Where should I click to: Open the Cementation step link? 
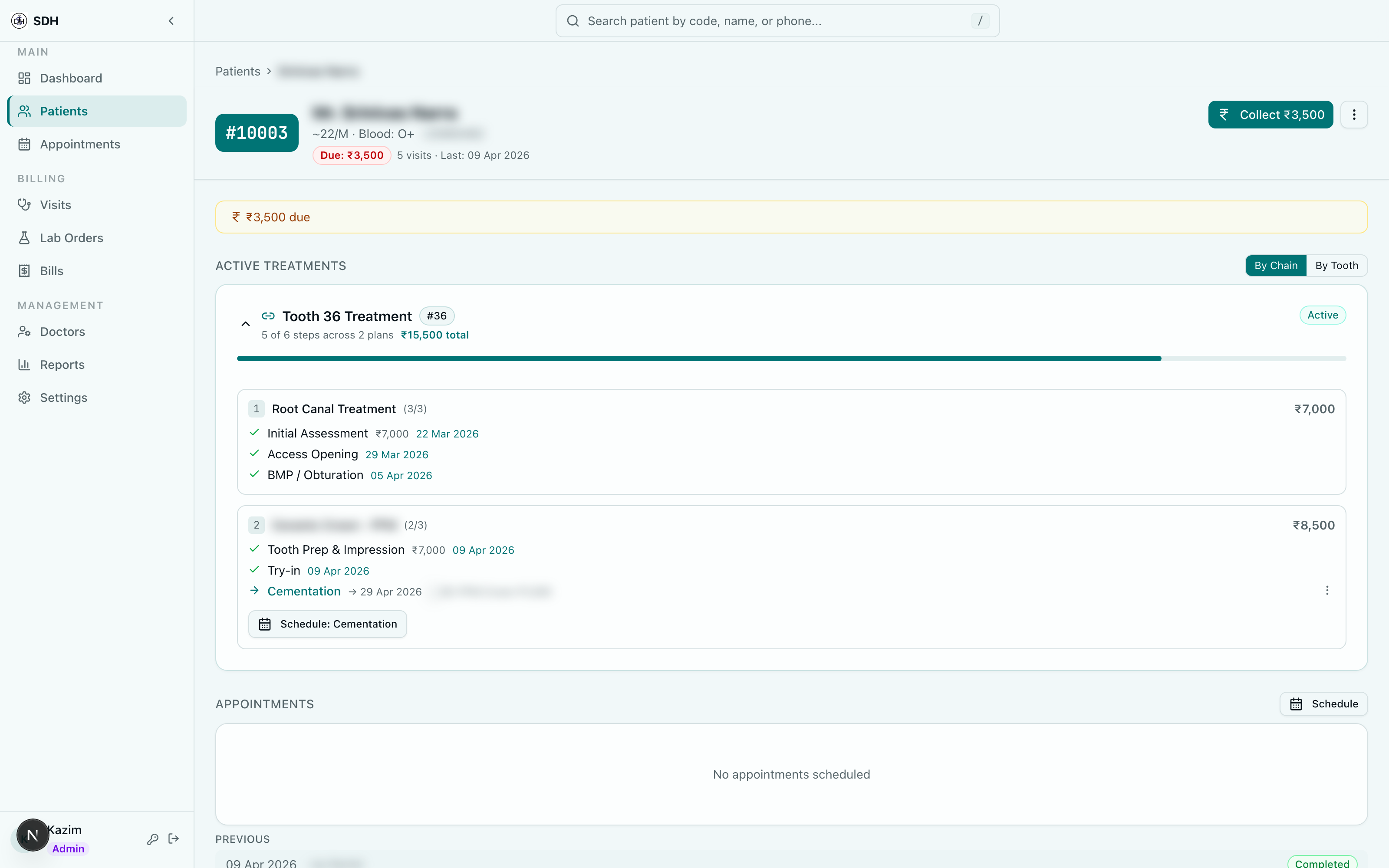[304, 591]
